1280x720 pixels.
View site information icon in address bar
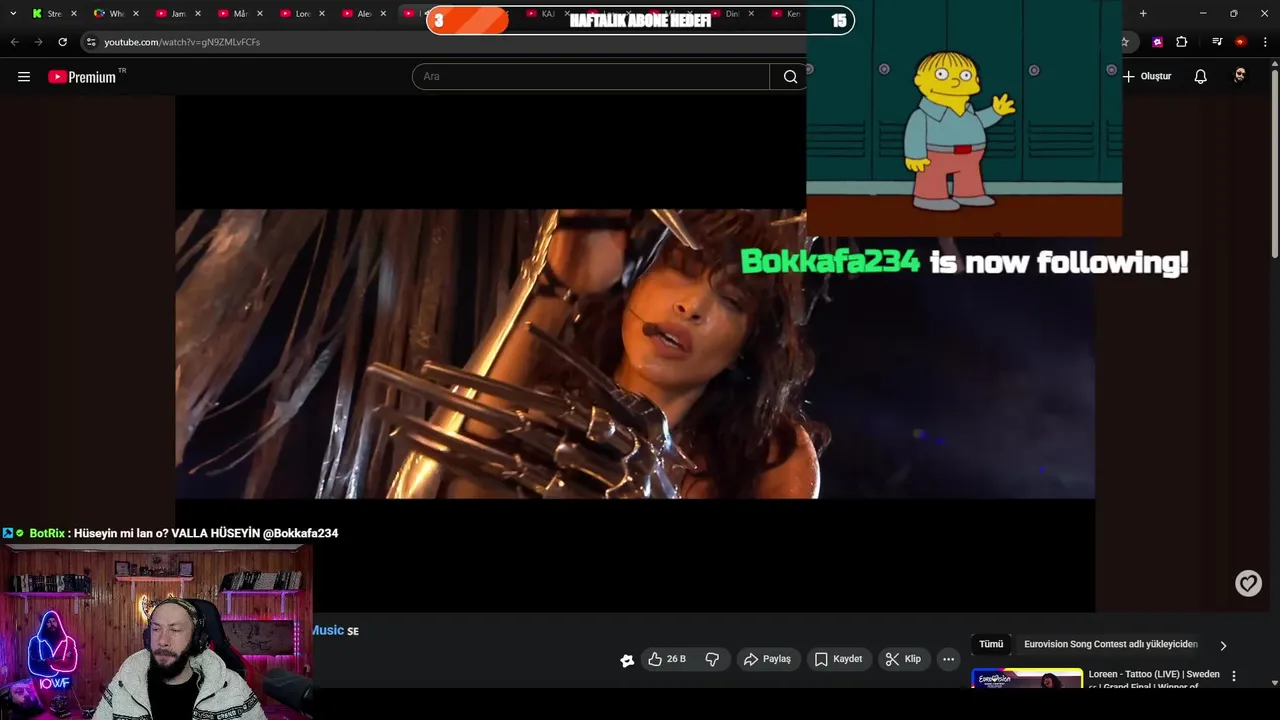(90, 42)
